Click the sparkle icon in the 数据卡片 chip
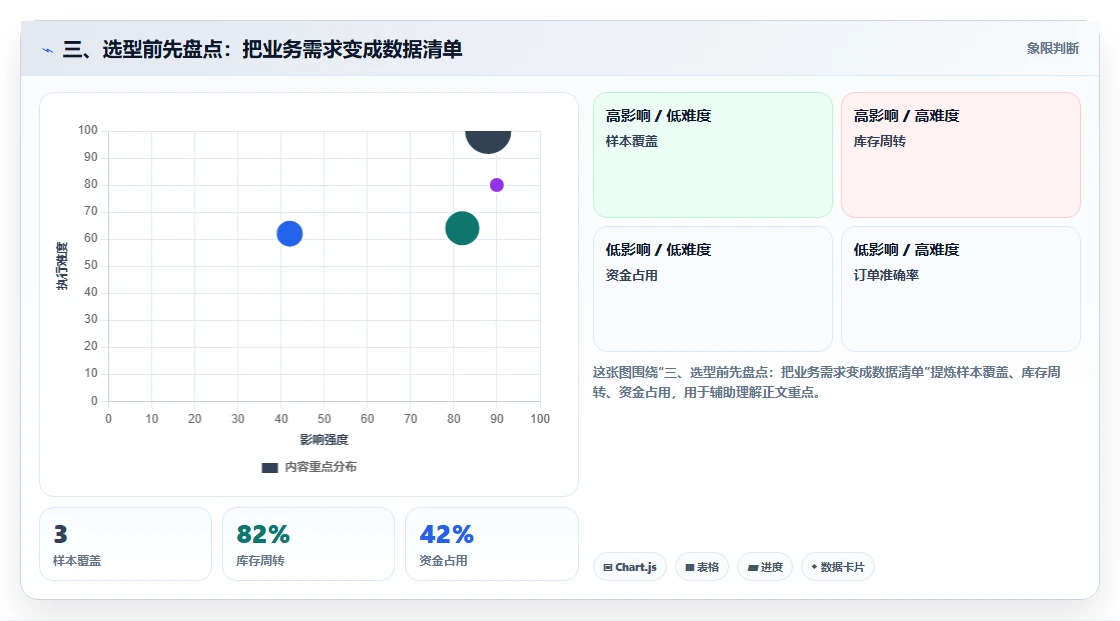1120x621 pixels. point(814,567)
